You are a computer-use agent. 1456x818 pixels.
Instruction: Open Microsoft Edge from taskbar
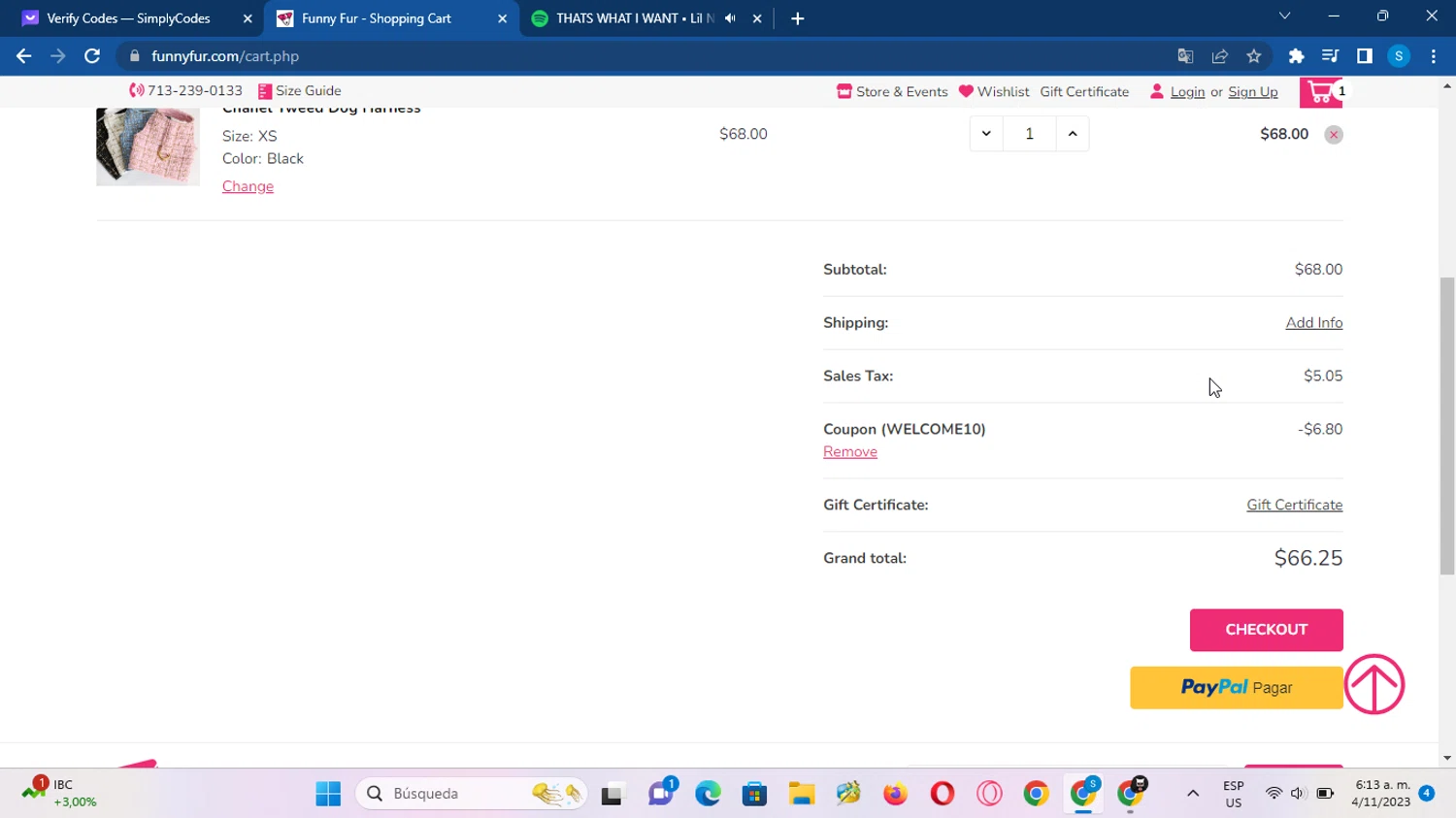(x=709, y=794)
